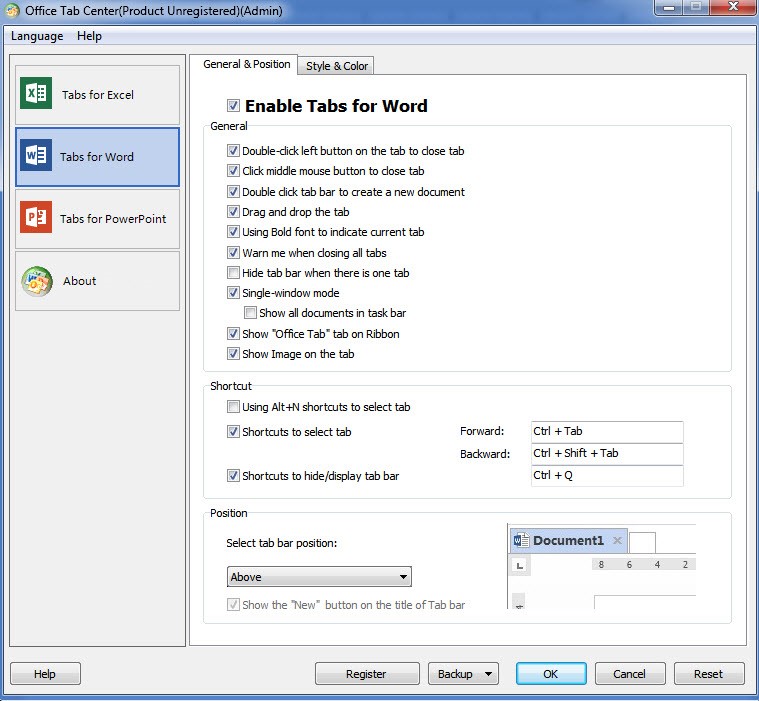Image resolution: width=759 pixels, height=701 pixels.
Task: Click the Backward shortcut field Ctrl + Shift + Tab
Action: (x=607, y=454)
